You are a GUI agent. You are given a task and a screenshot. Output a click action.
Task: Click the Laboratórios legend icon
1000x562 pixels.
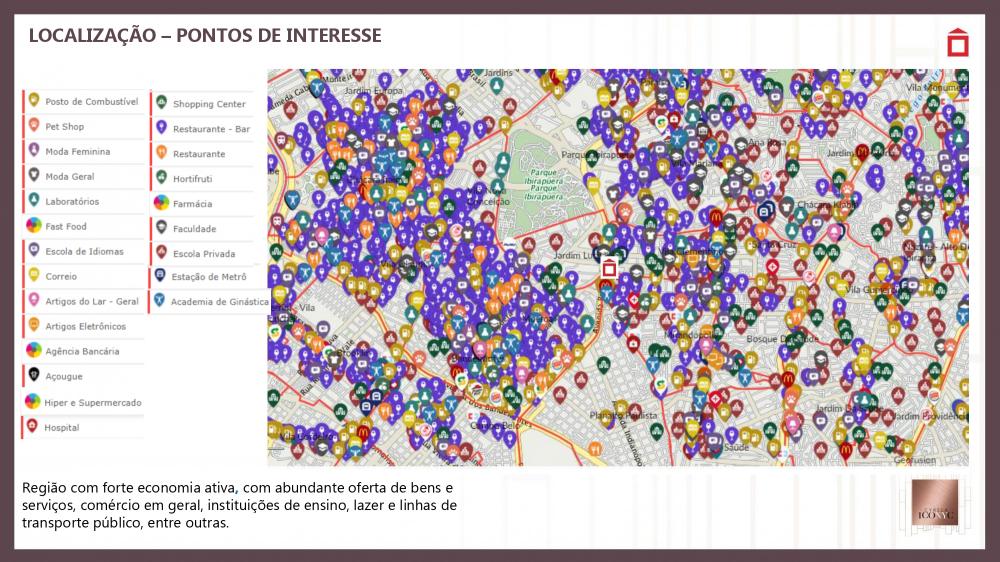[x=33, y=201]
